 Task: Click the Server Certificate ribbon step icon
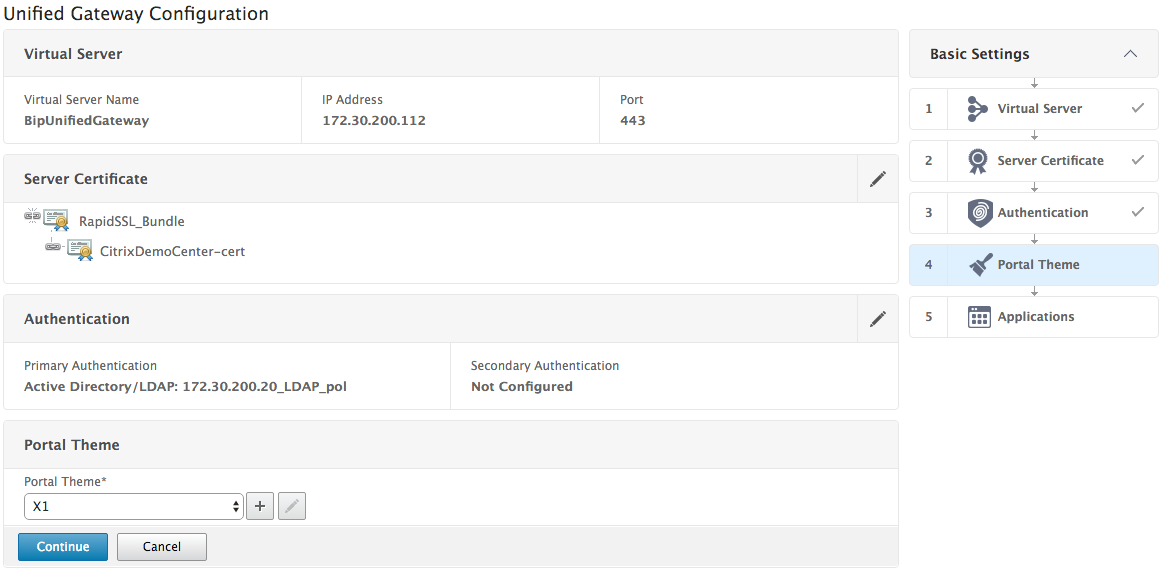[979, 161]
